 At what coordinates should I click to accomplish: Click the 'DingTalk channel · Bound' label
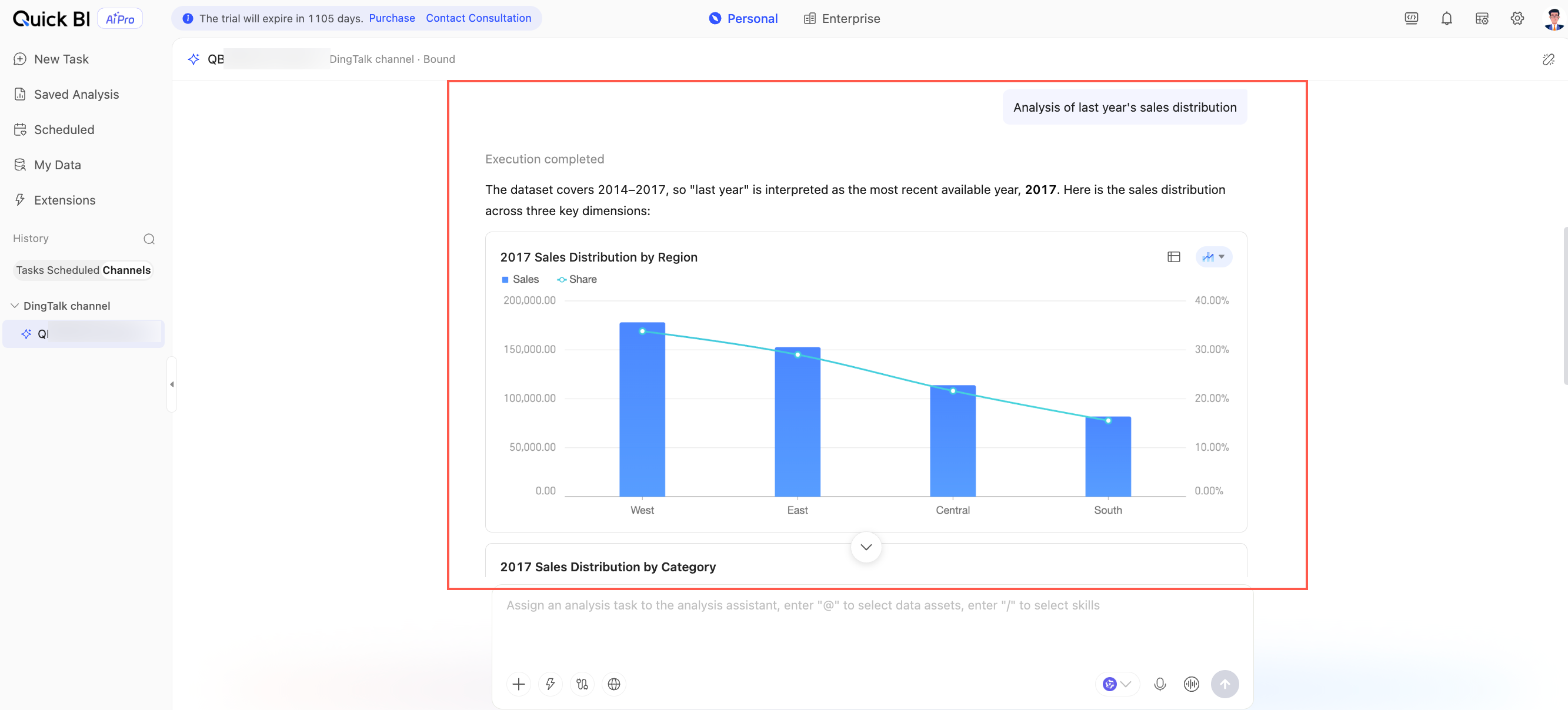(x=392, y=59)
